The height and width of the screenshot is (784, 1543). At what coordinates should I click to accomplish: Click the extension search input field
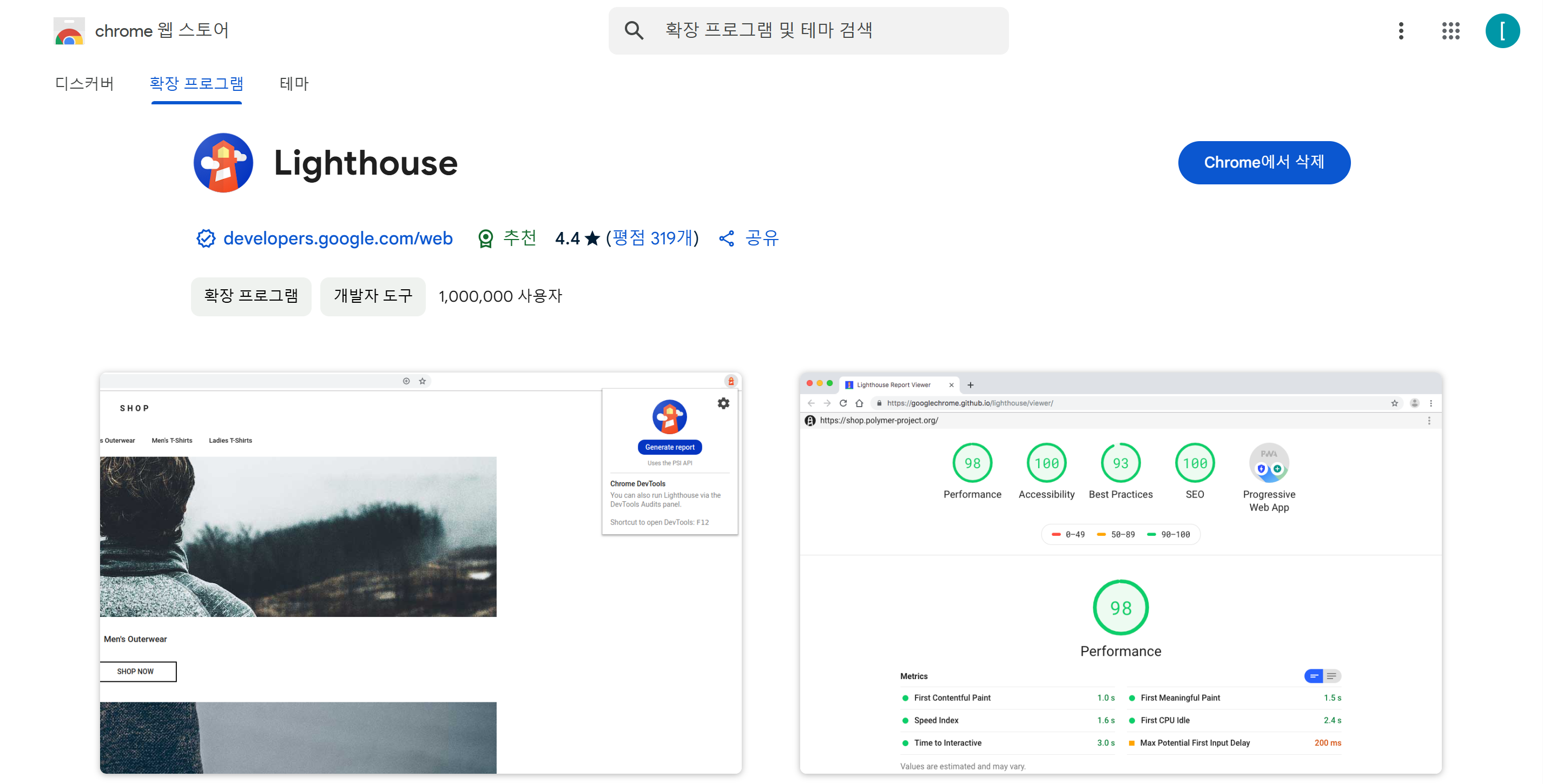click(x=809, y=30)
